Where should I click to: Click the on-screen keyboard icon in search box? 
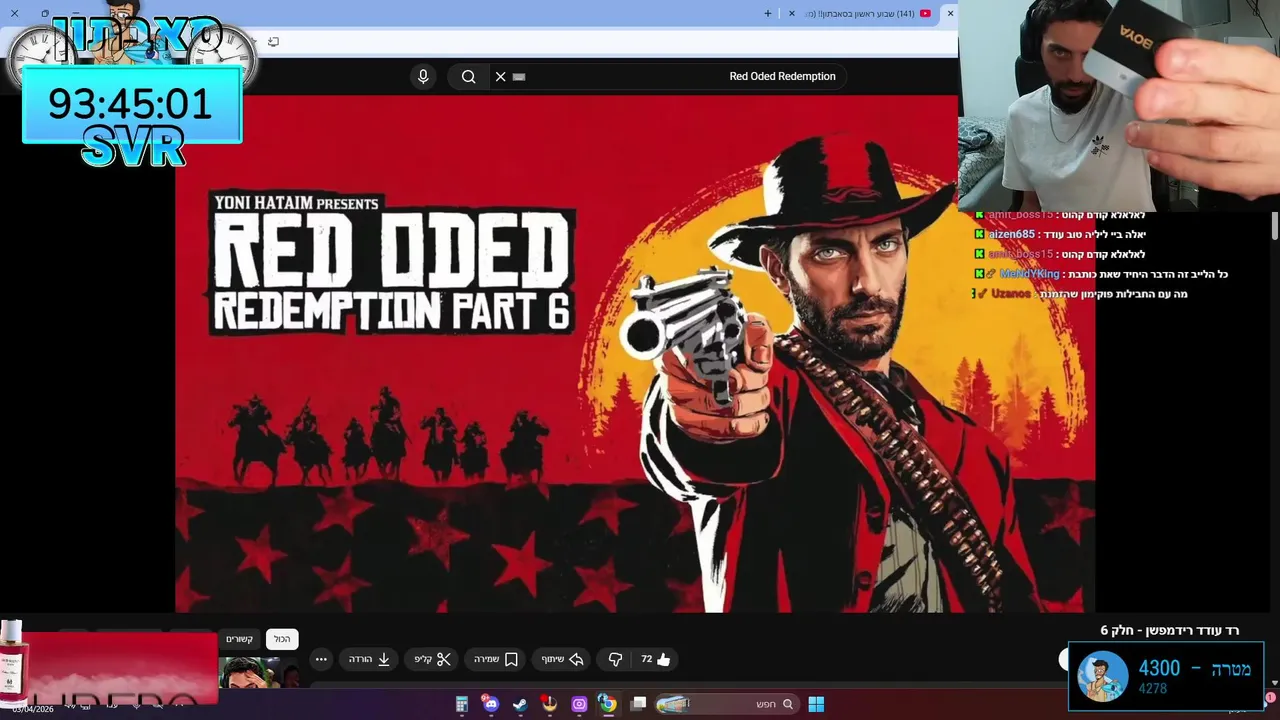tap(519, 76)
